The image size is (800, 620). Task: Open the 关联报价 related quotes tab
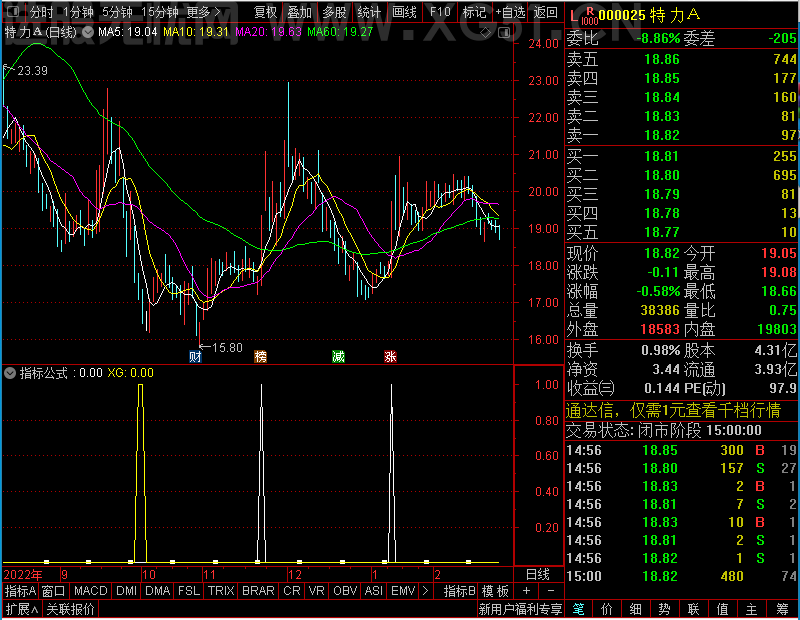70,609
